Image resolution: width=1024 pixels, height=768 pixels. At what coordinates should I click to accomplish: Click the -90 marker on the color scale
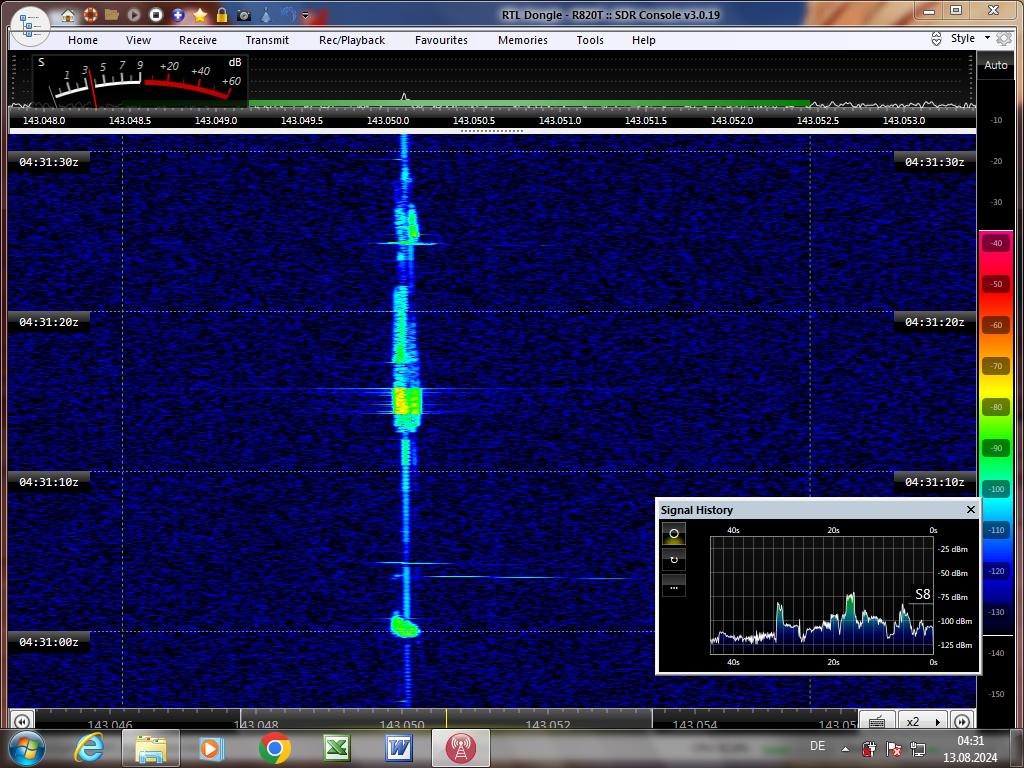point(996,448)
